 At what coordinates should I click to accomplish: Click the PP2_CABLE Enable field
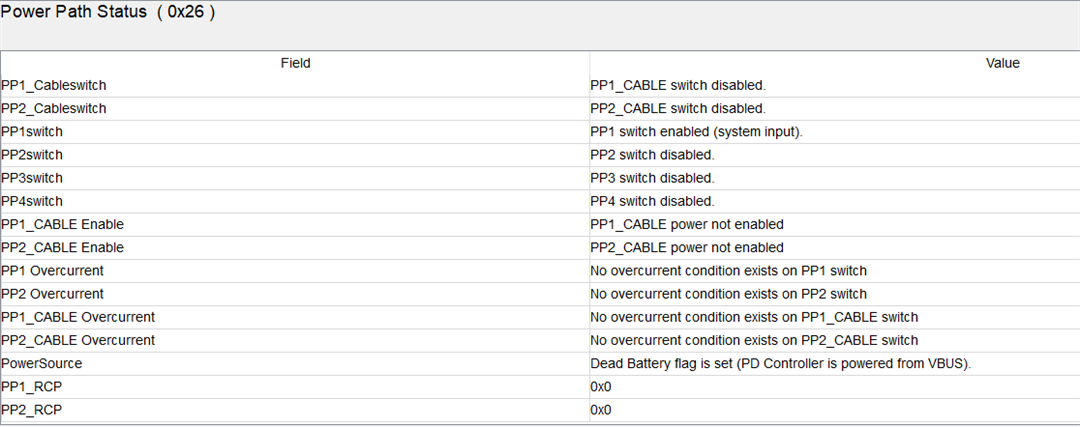click(x=295, y=247)
